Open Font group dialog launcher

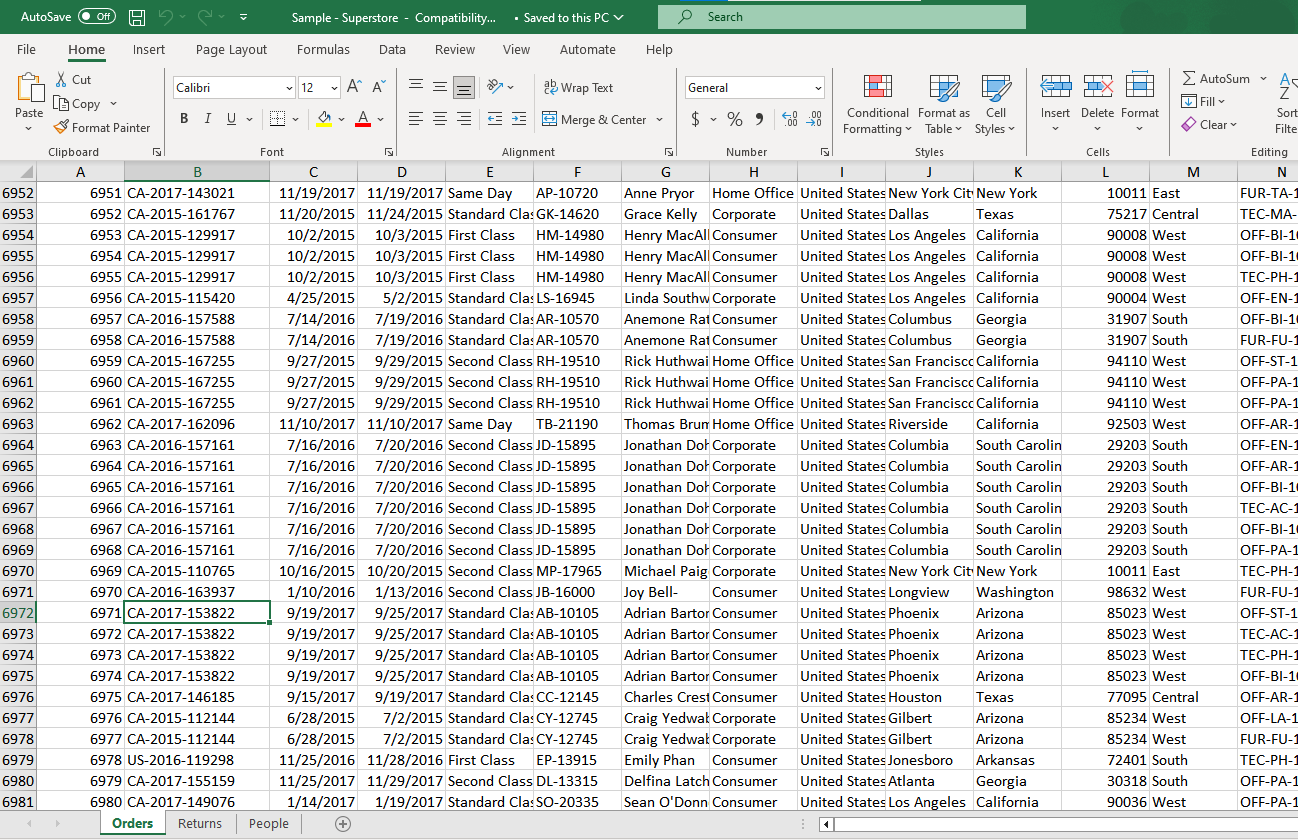(x=388, y=152)
